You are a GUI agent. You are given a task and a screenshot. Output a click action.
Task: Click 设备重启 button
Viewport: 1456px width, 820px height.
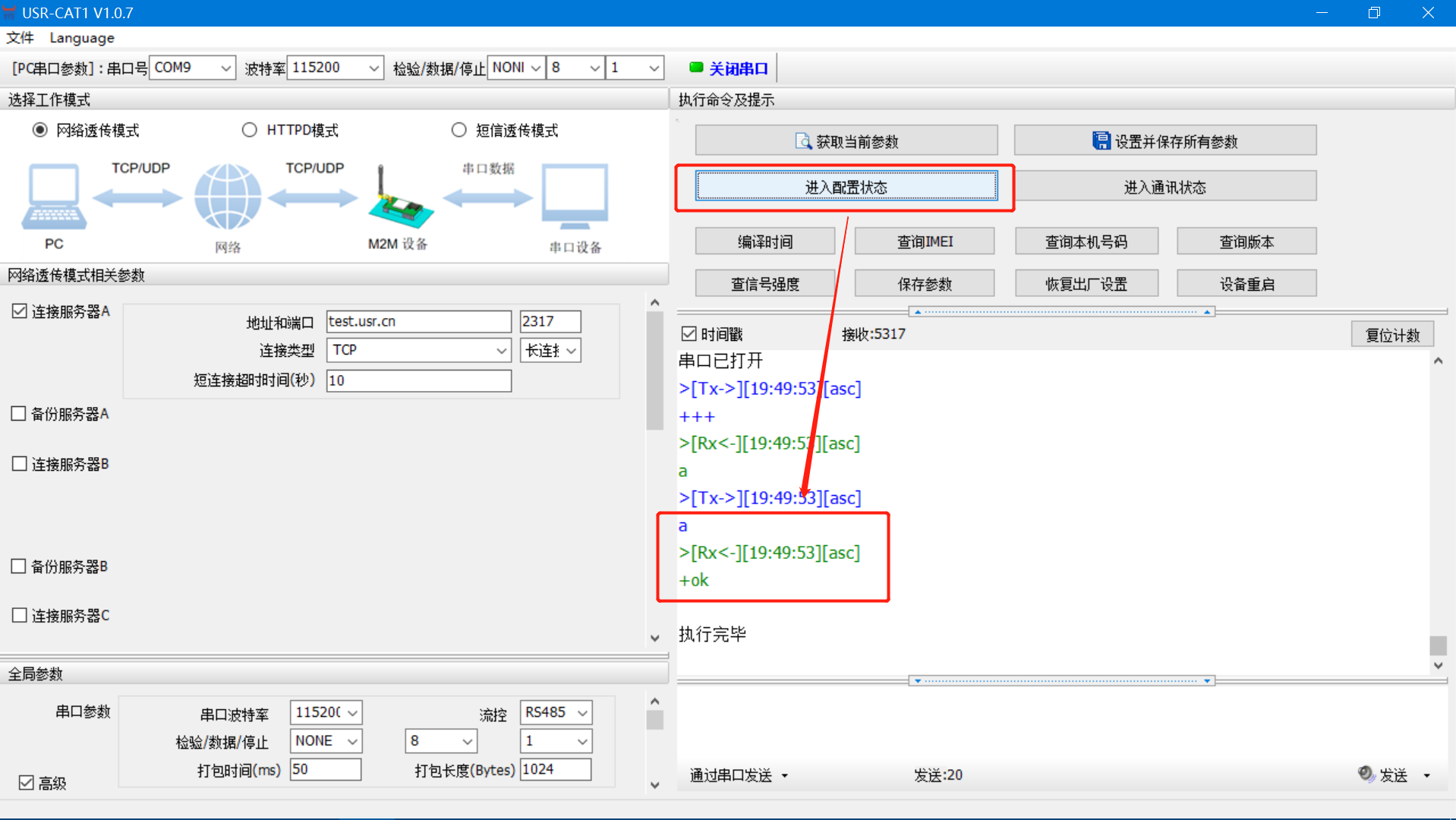pyautogui.click(x=1246, y=284)
